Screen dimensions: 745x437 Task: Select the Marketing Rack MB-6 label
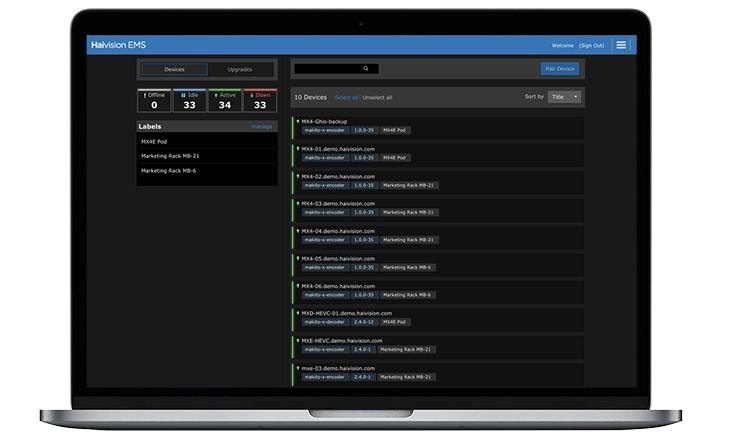pos(207,171)
